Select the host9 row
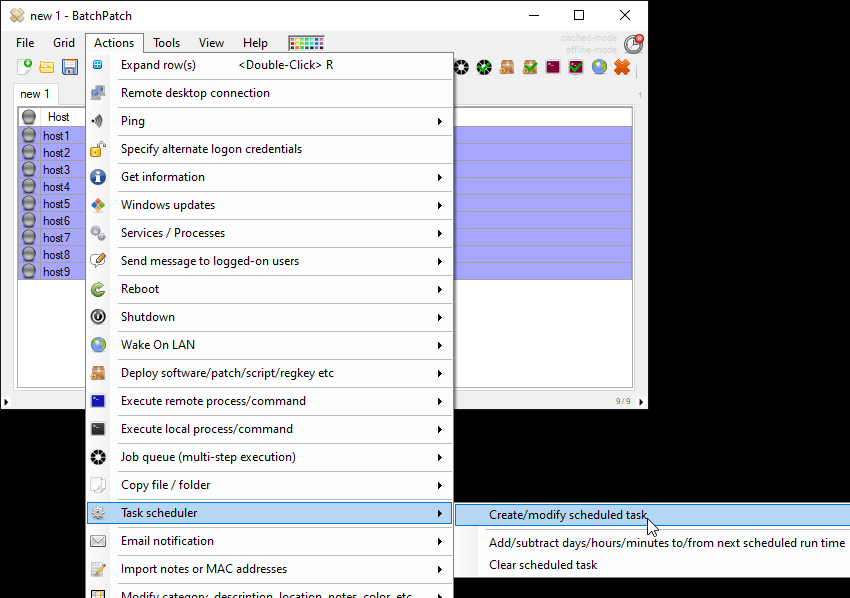The height and width of the screenshot is (598, 850). pos(52,272)
